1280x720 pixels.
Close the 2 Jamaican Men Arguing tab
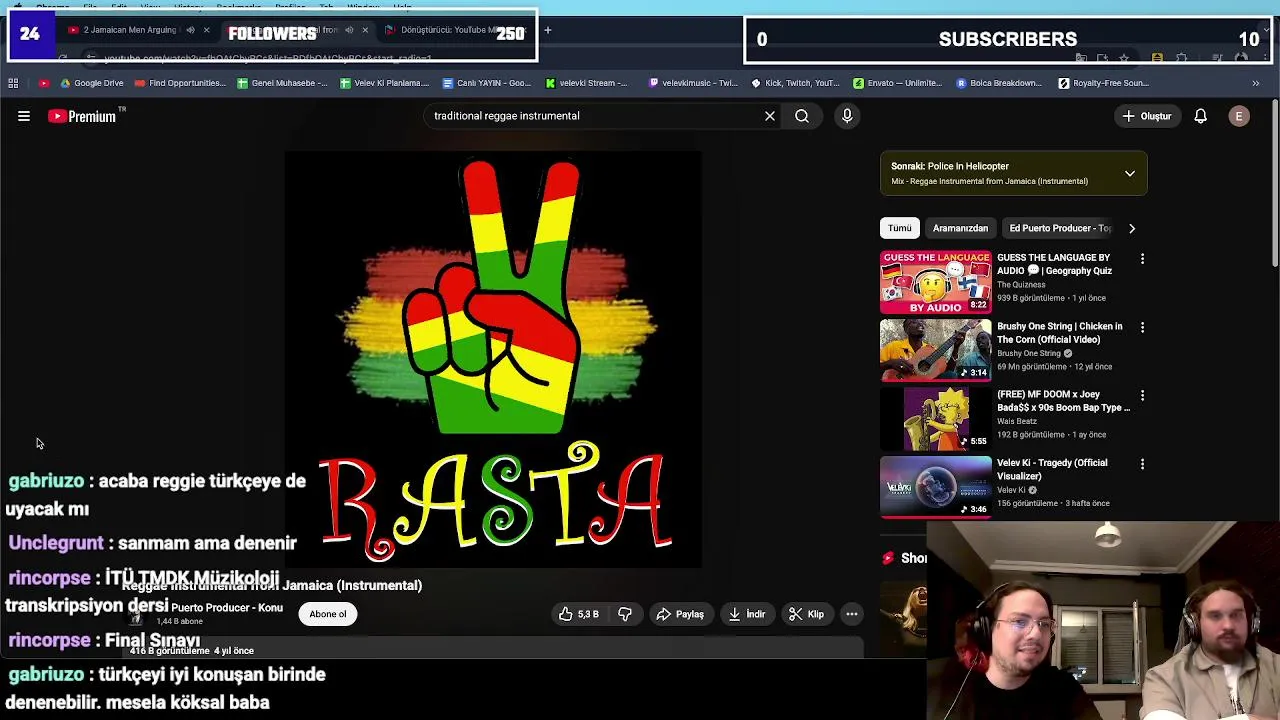click(x=207, y=30)
